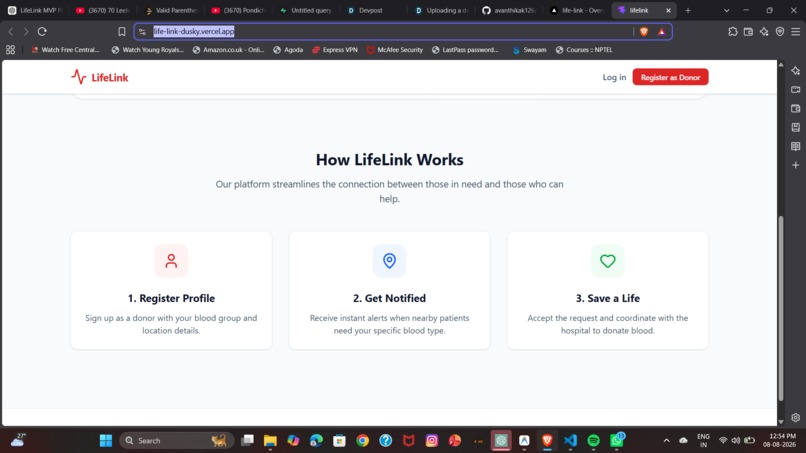This screenshot has height=453, width=806.
Task: Switch to the Uploading a d... tab
Action: pos(442,10)
